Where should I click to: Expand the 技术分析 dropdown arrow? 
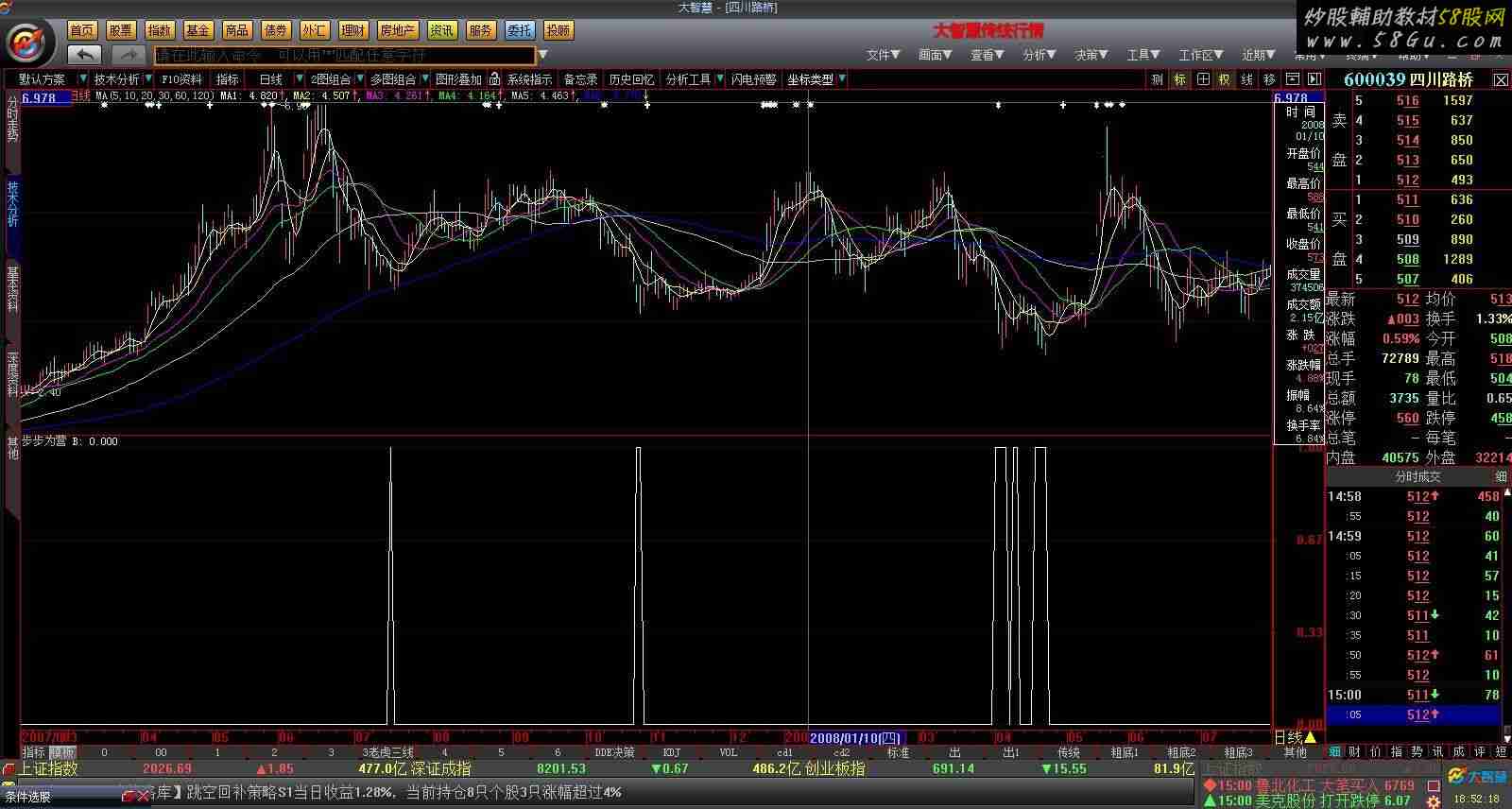pyautogui.click(x=147, y=79)
